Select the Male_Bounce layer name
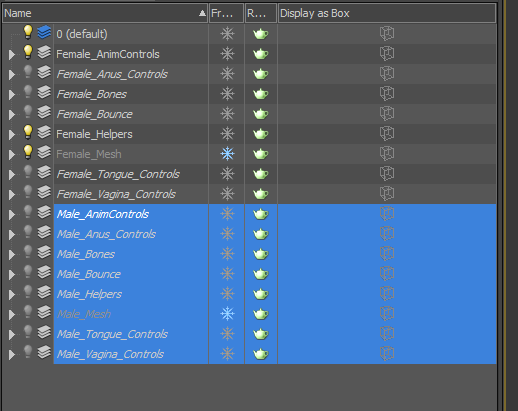This screenshot has height=411, width=518. (x=89, y=274)
